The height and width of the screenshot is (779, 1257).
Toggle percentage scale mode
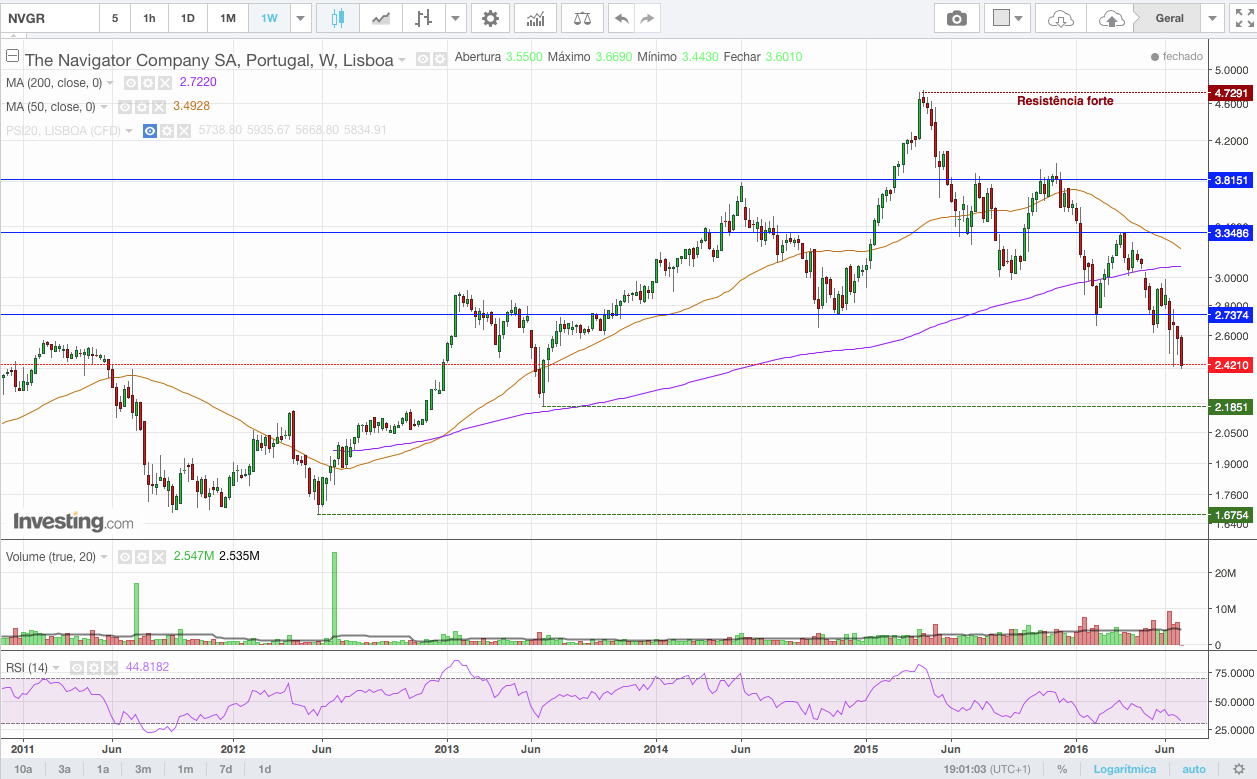click(1061, 769)
